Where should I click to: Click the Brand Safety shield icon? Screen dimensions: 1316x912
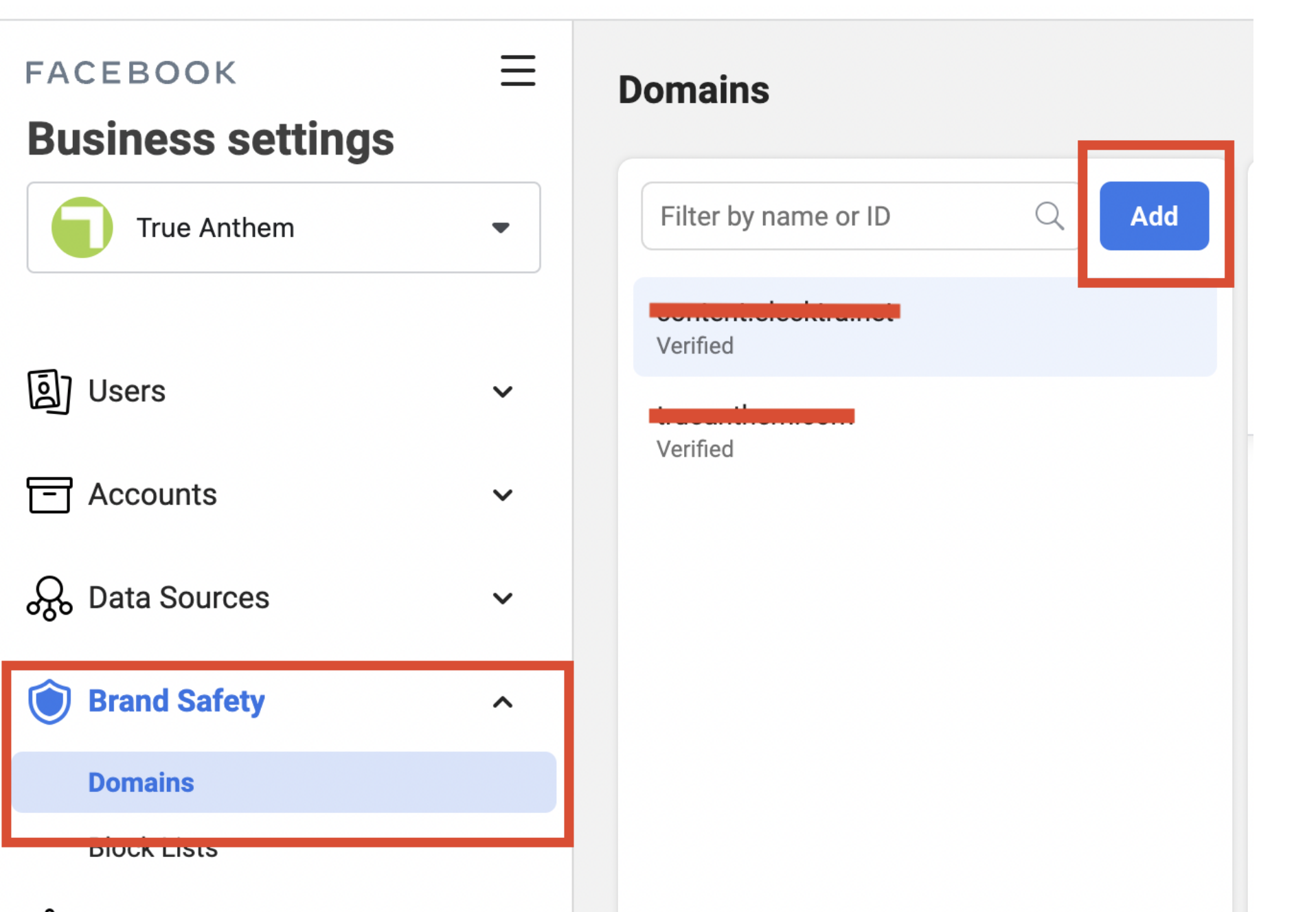click(x=49, y=702)
